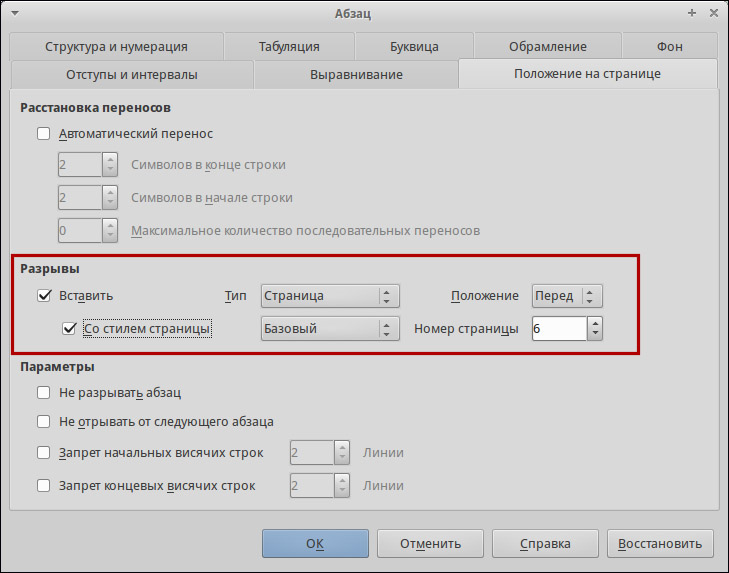
Task: Click the Параметры section heading
Action: 57,366
